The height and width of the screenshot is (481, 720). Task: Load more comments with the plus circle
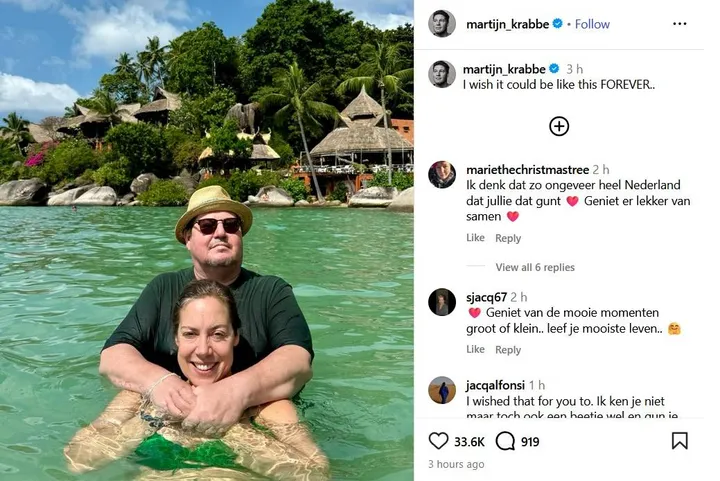(x=559, y=126)
